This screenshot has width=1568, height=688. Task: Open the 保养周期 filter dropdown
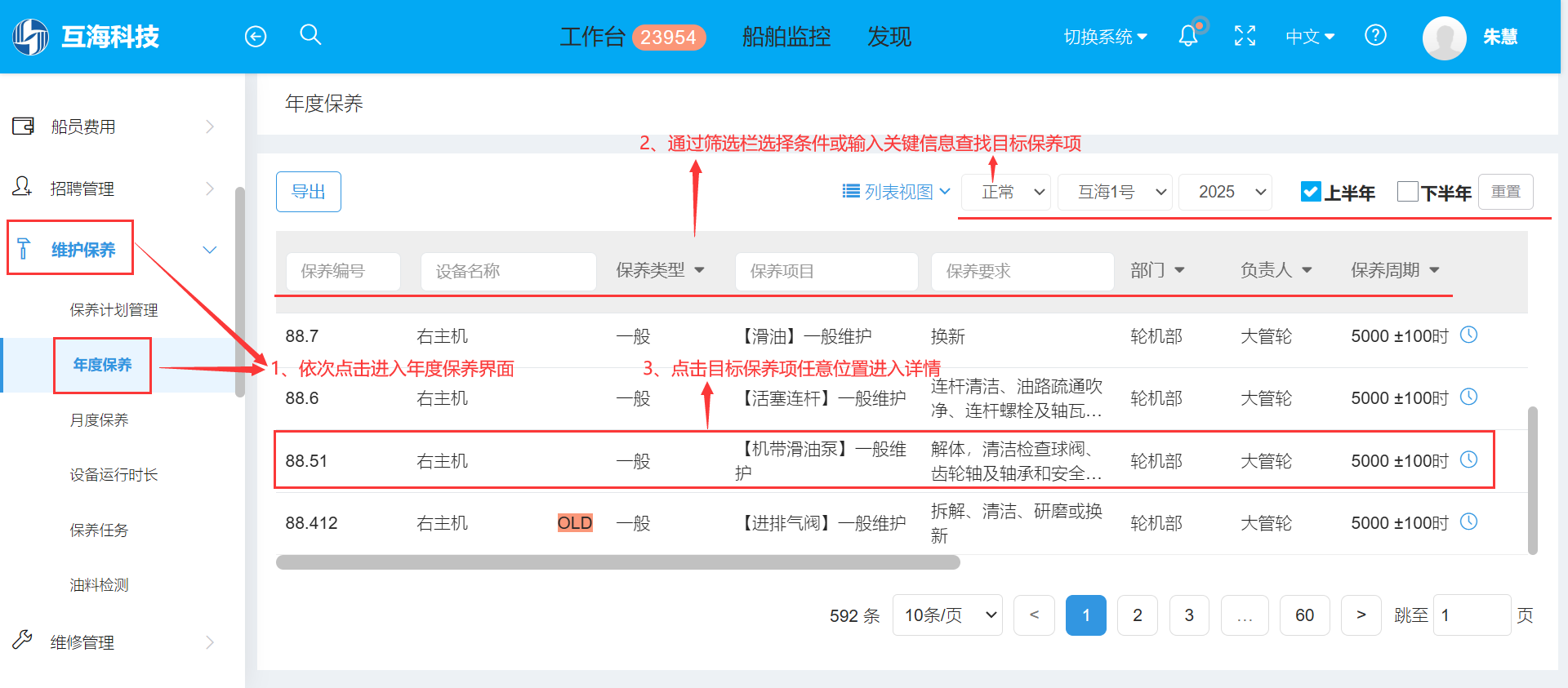point(1395,270)
